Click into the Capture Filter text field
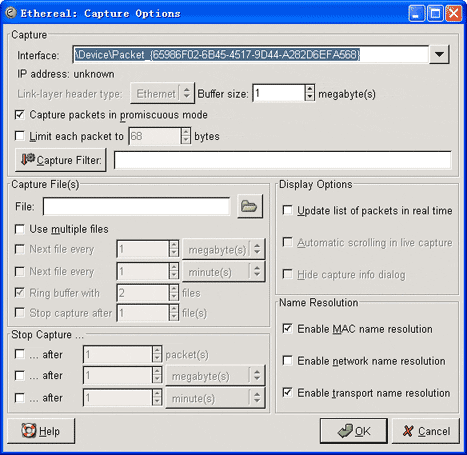 pyautogui.click(x=283, y=160)
